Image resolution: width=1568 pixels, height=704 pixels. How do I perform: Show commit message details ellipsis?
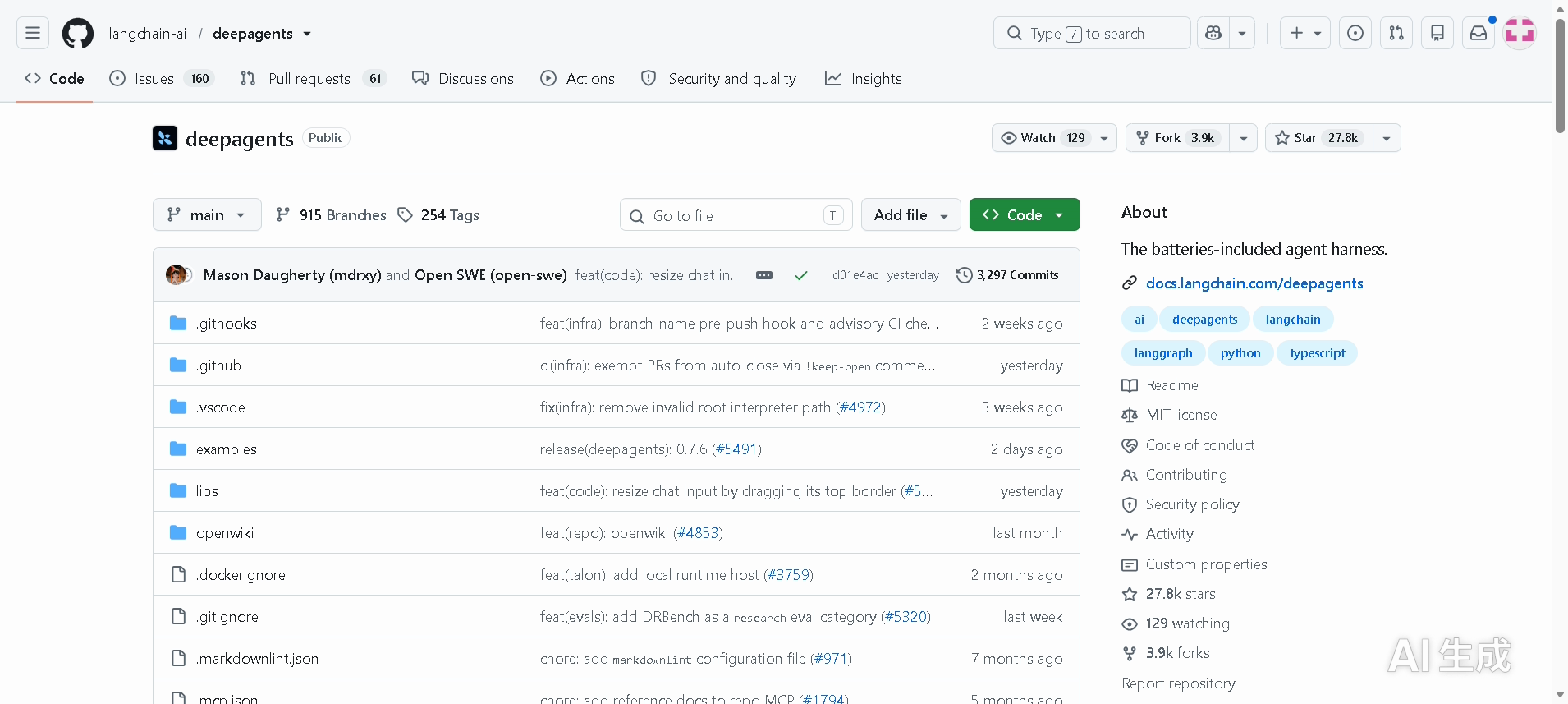(x=764, y=275)
